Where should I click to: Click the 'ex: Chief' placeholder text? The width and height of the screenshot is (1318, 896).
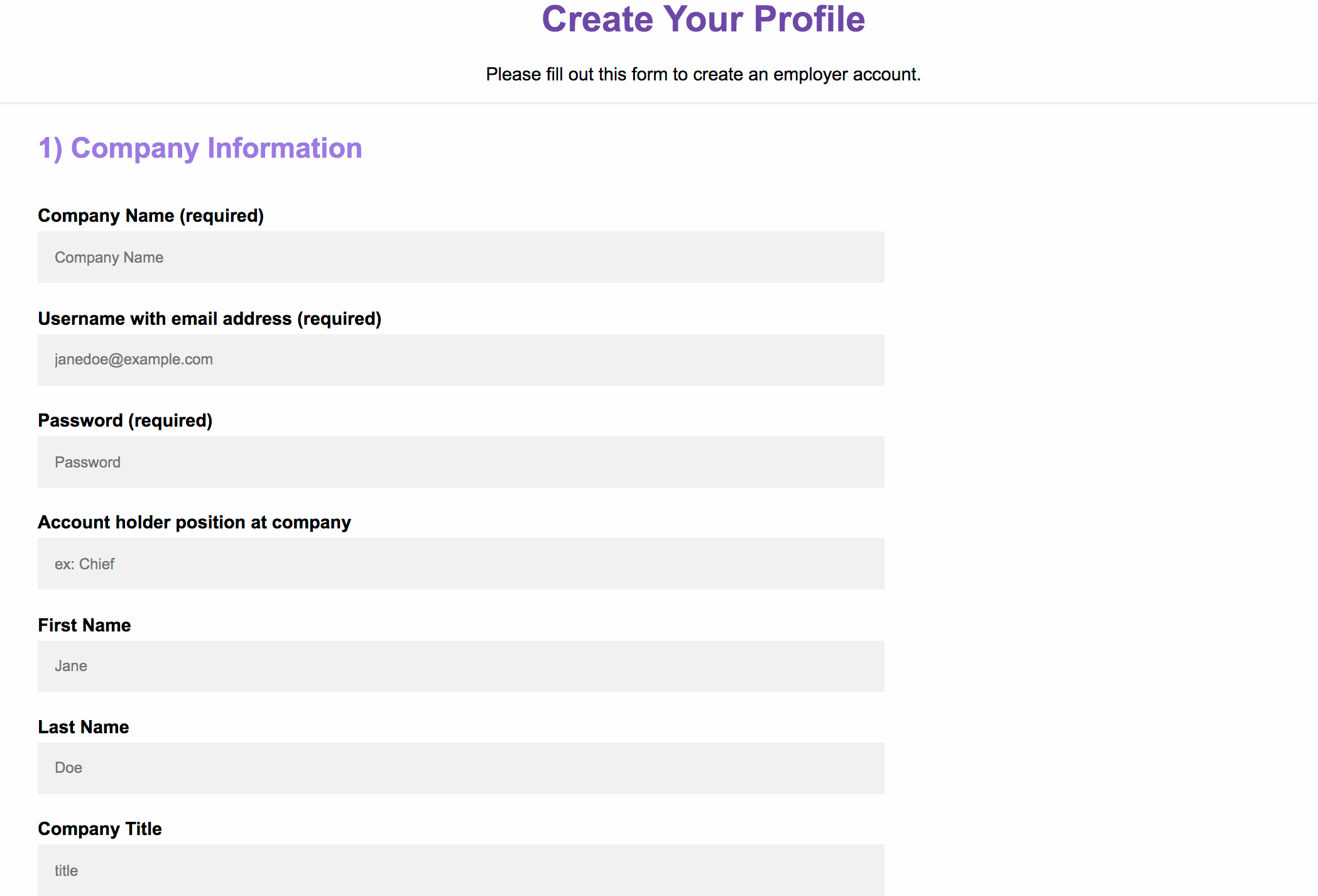click(84, 564)
